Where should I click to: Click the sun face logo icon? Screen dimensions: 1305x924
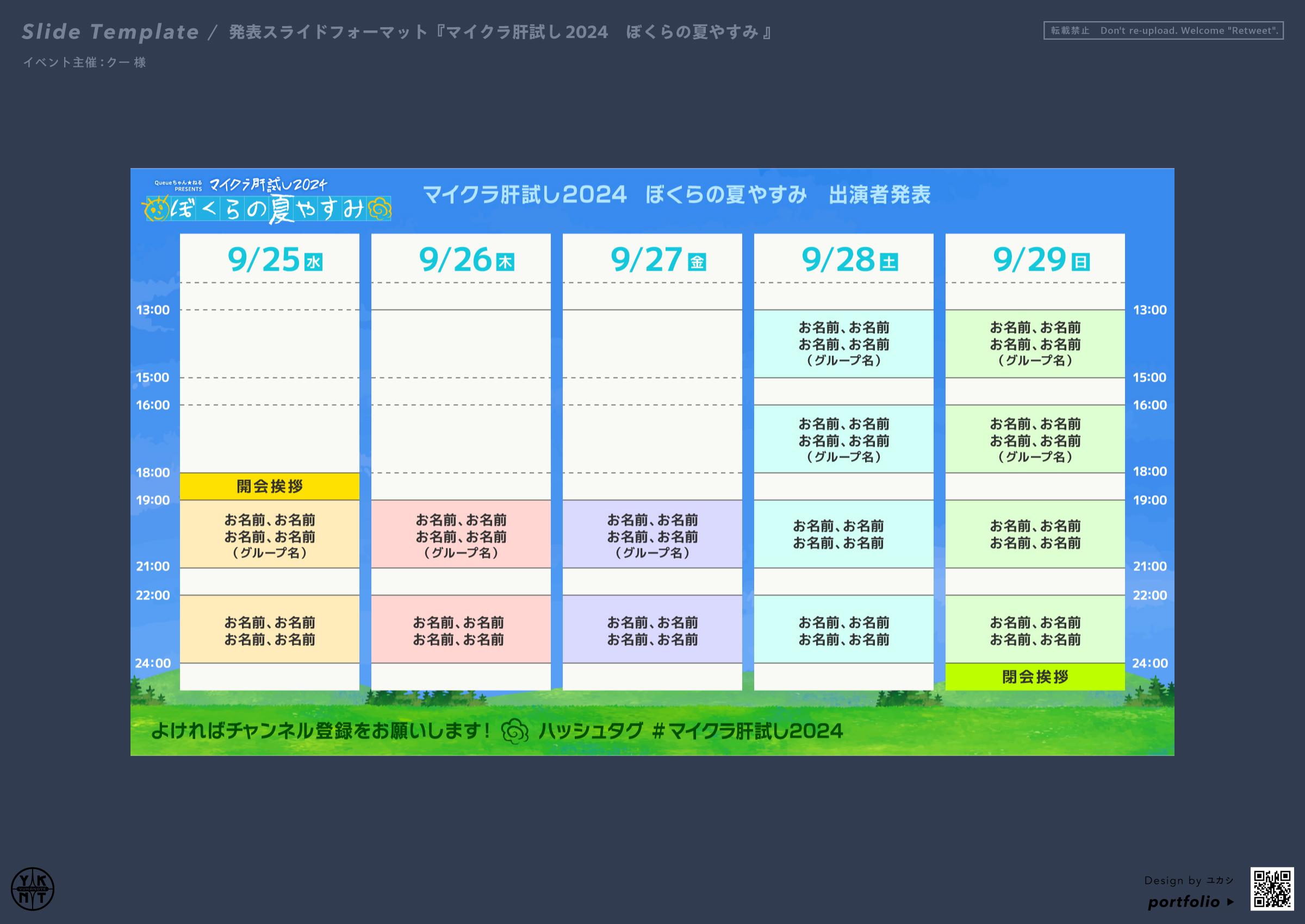click(x=156, y=209)
